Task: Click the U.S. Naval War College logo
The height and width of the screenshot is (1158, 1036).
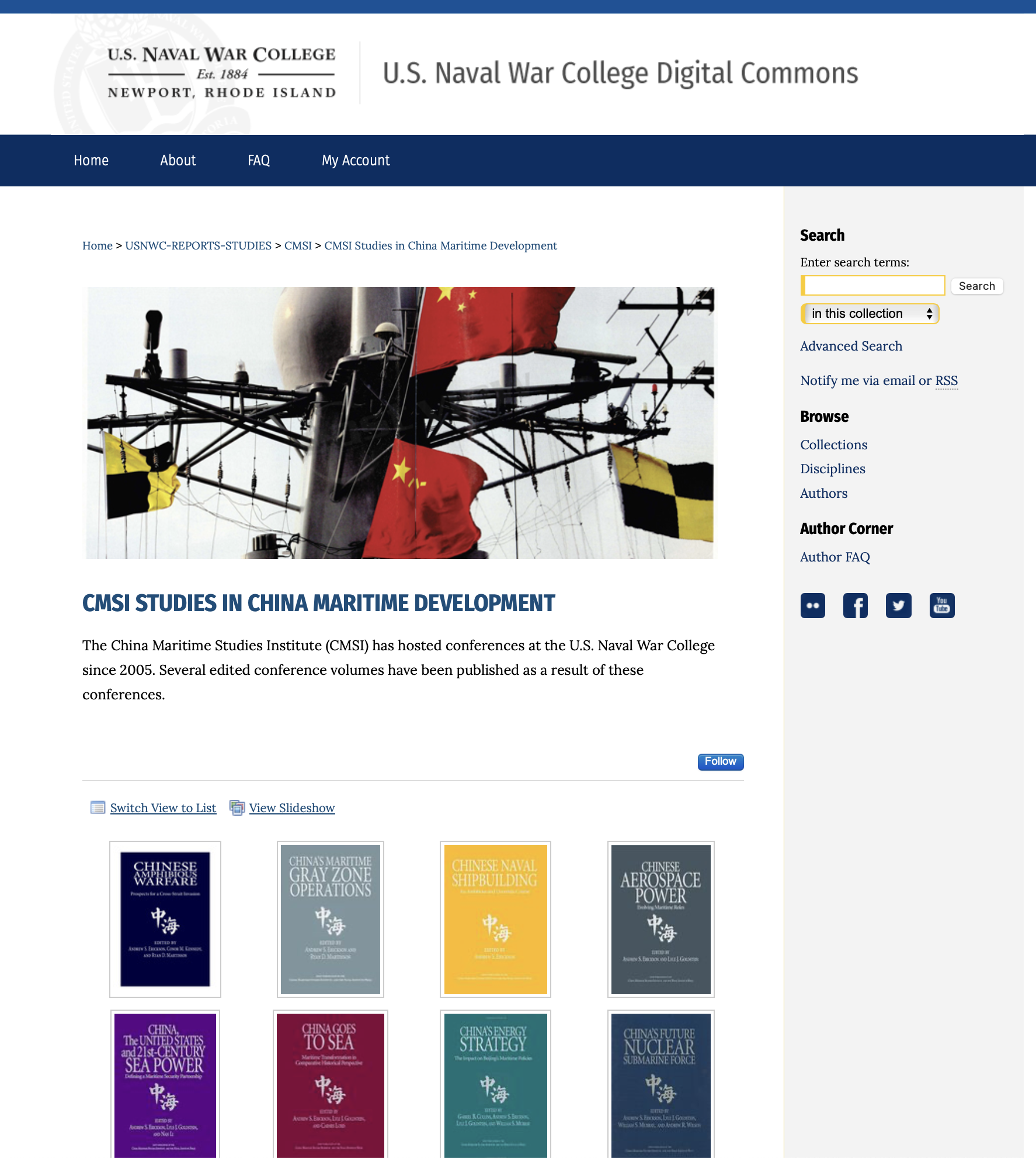Action: [221, 73]
